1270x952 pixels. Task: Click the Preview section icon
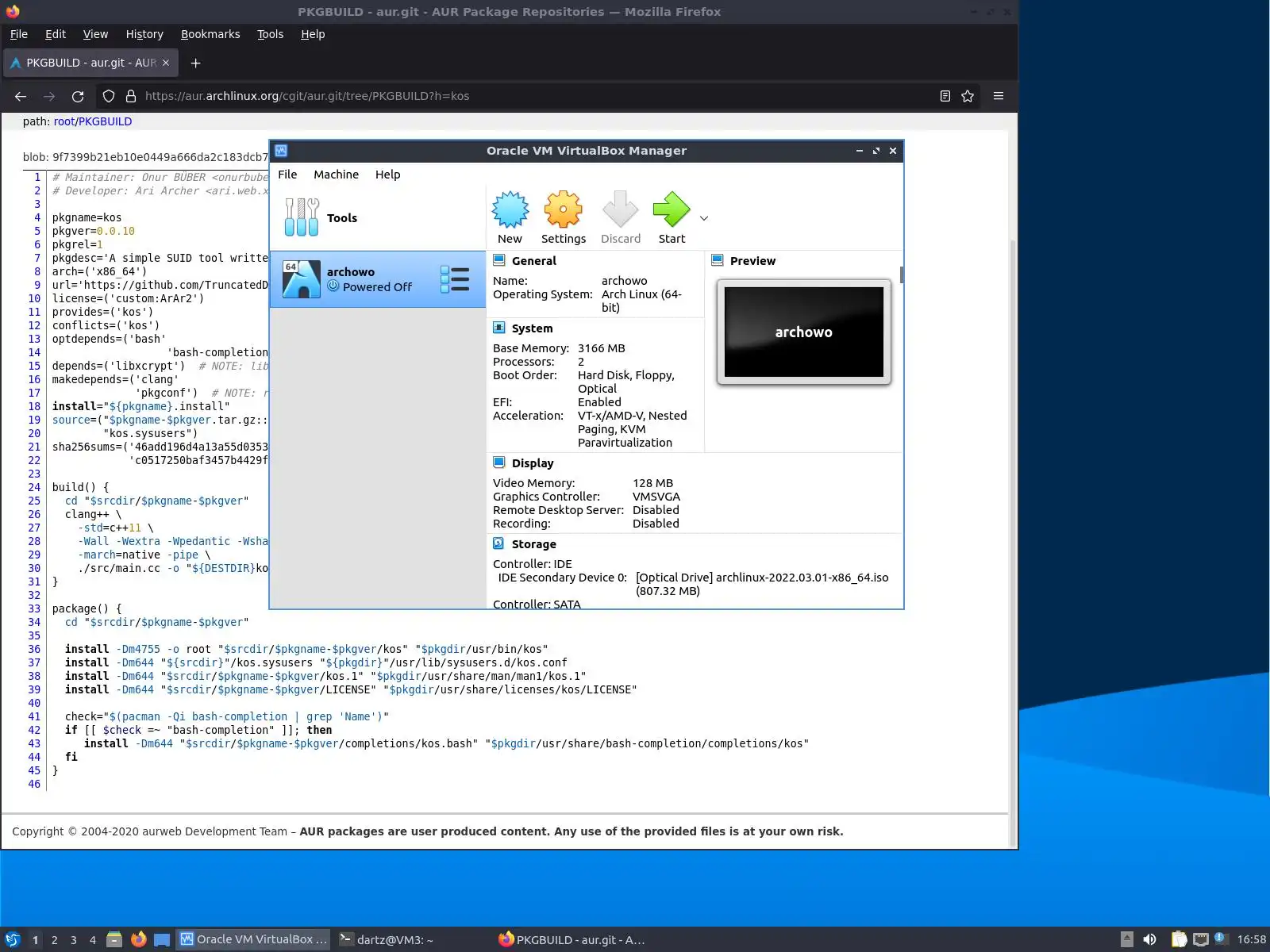tap(718, 260)
